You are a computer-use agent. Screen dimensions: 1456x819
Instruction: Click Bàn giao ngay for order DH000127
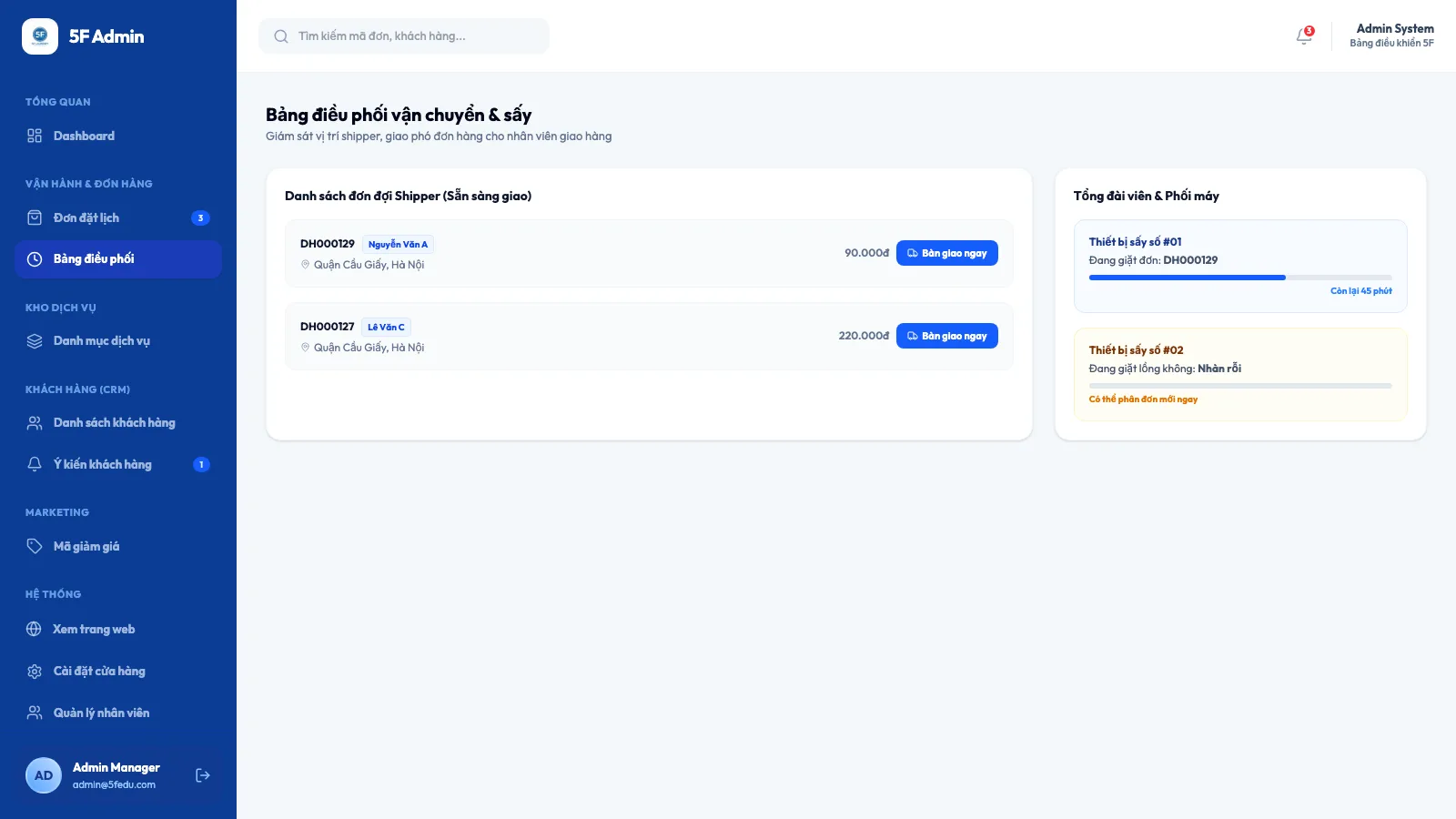pos(947,336)
